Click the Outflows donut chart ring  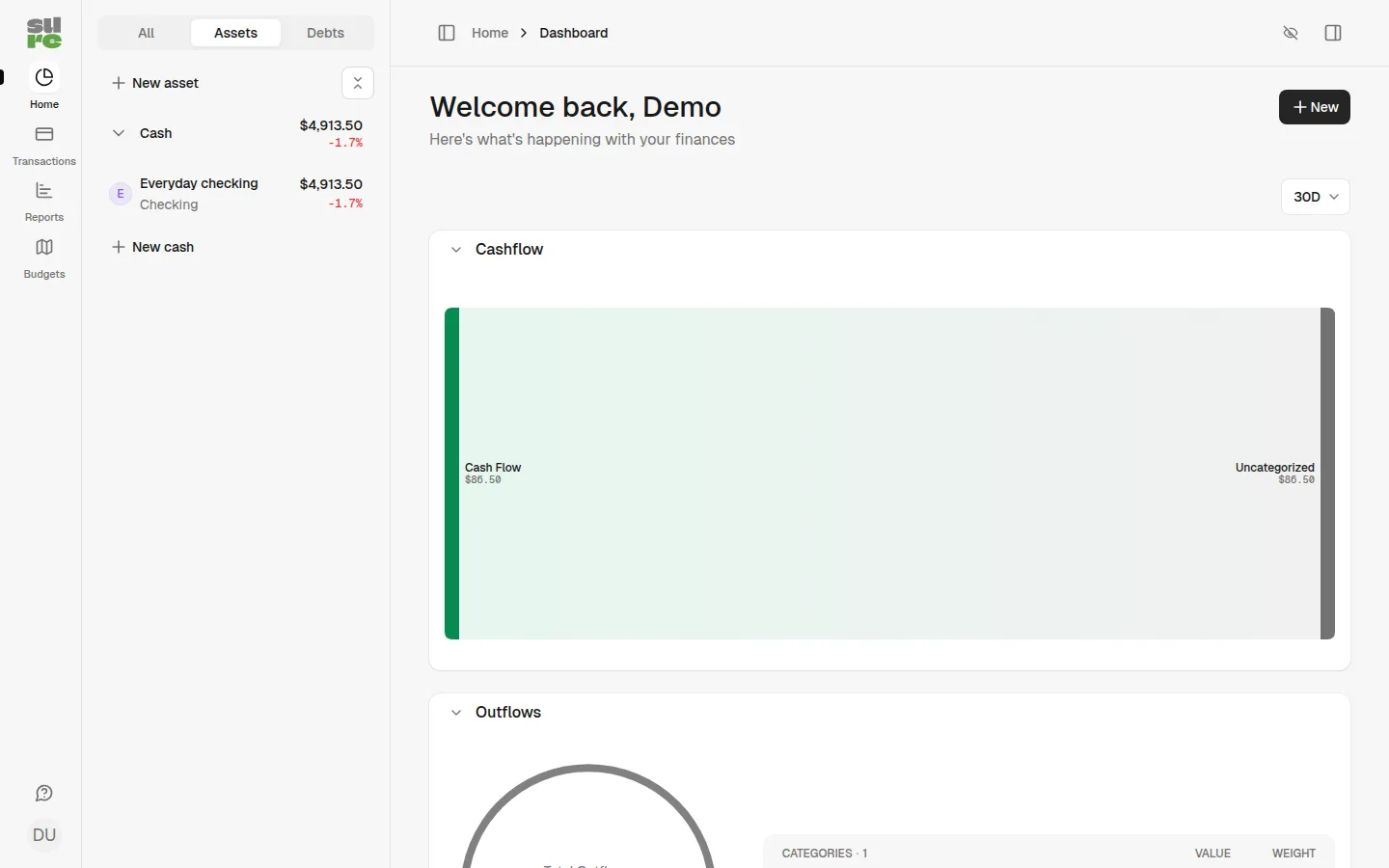(x=588, y=770)
